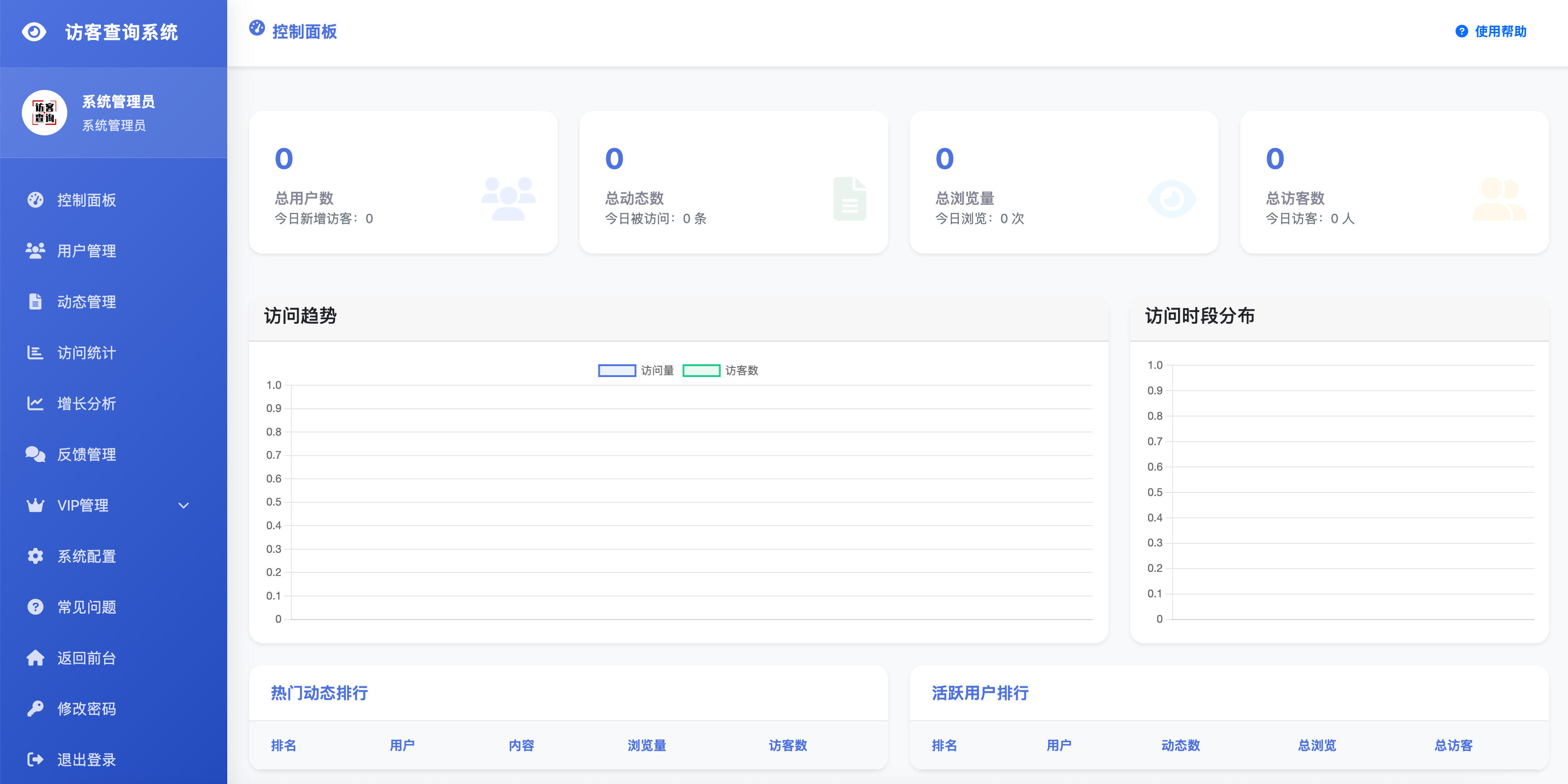Image resolution: width=1568 pixels, height=784 pixels.
Task: Click the 总浏览量 eye icon on card
Action: [1172, 199]
